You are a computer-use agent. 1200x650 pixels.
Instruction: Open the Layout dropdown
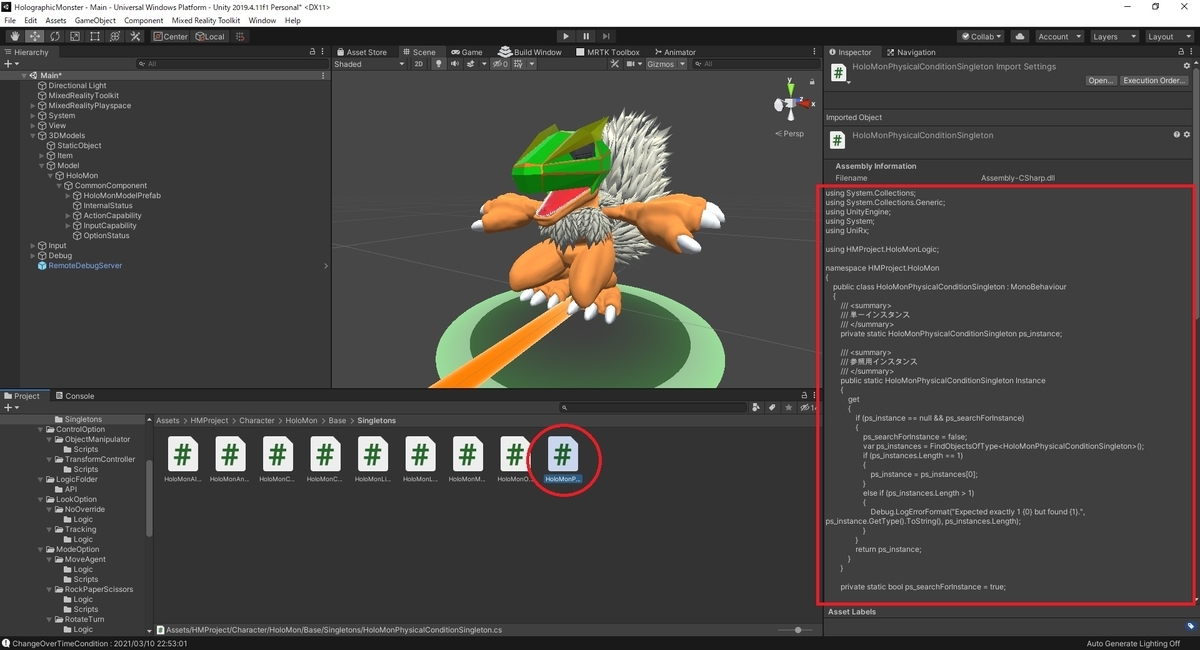[x=1169, y=36]
